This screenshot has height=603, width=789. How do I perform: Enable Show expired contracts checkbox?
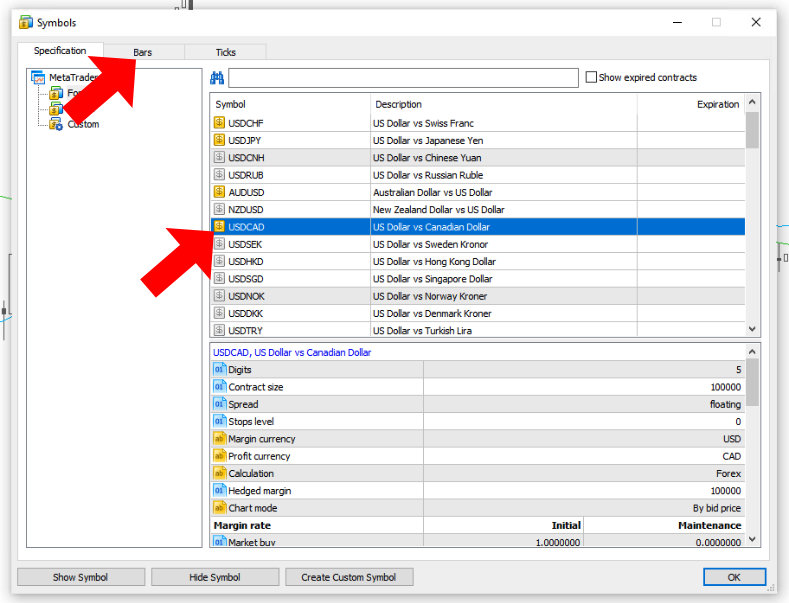pos(591,78)
